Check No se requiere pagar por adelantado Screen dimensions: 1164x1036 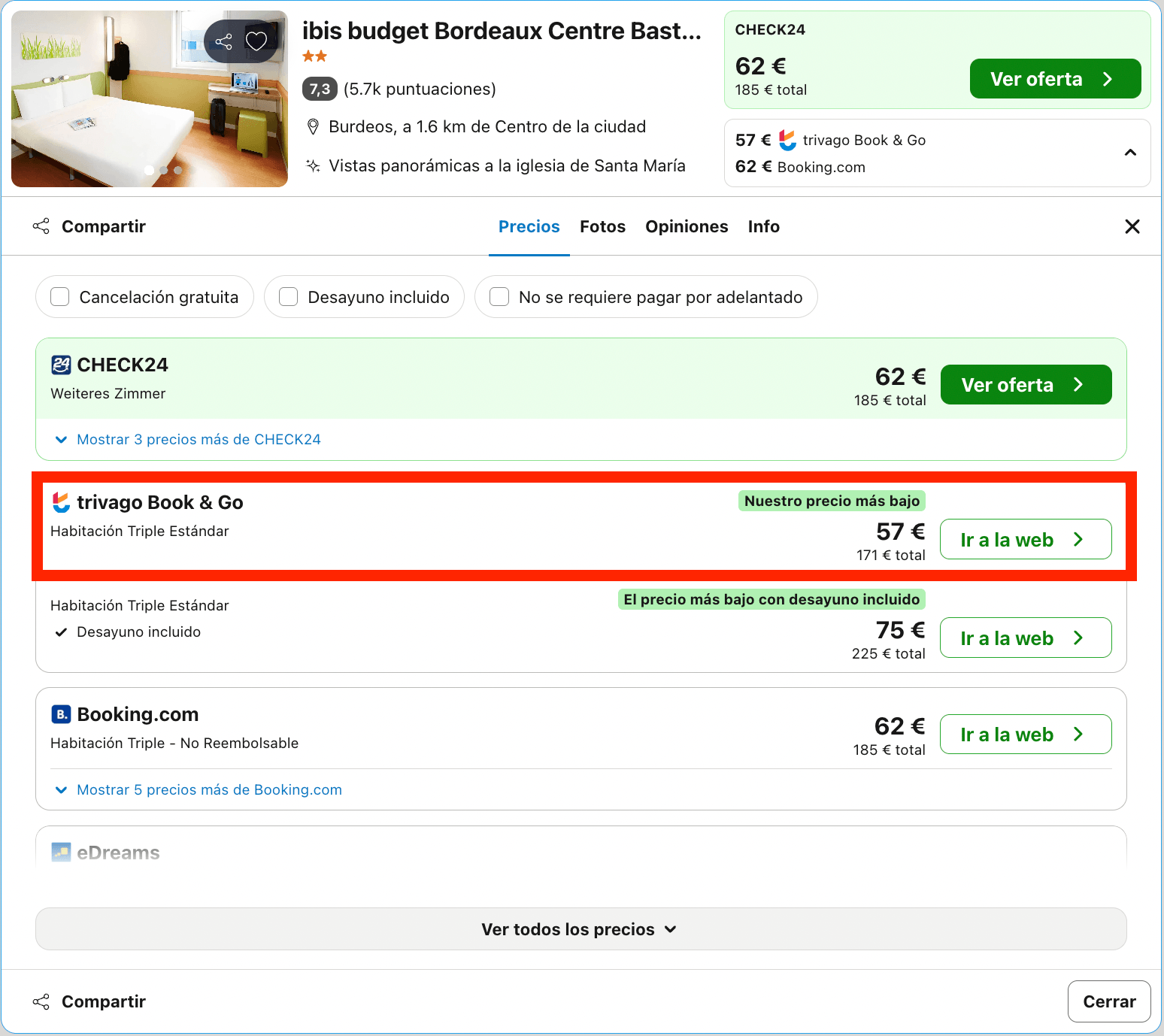click(499, 297)
